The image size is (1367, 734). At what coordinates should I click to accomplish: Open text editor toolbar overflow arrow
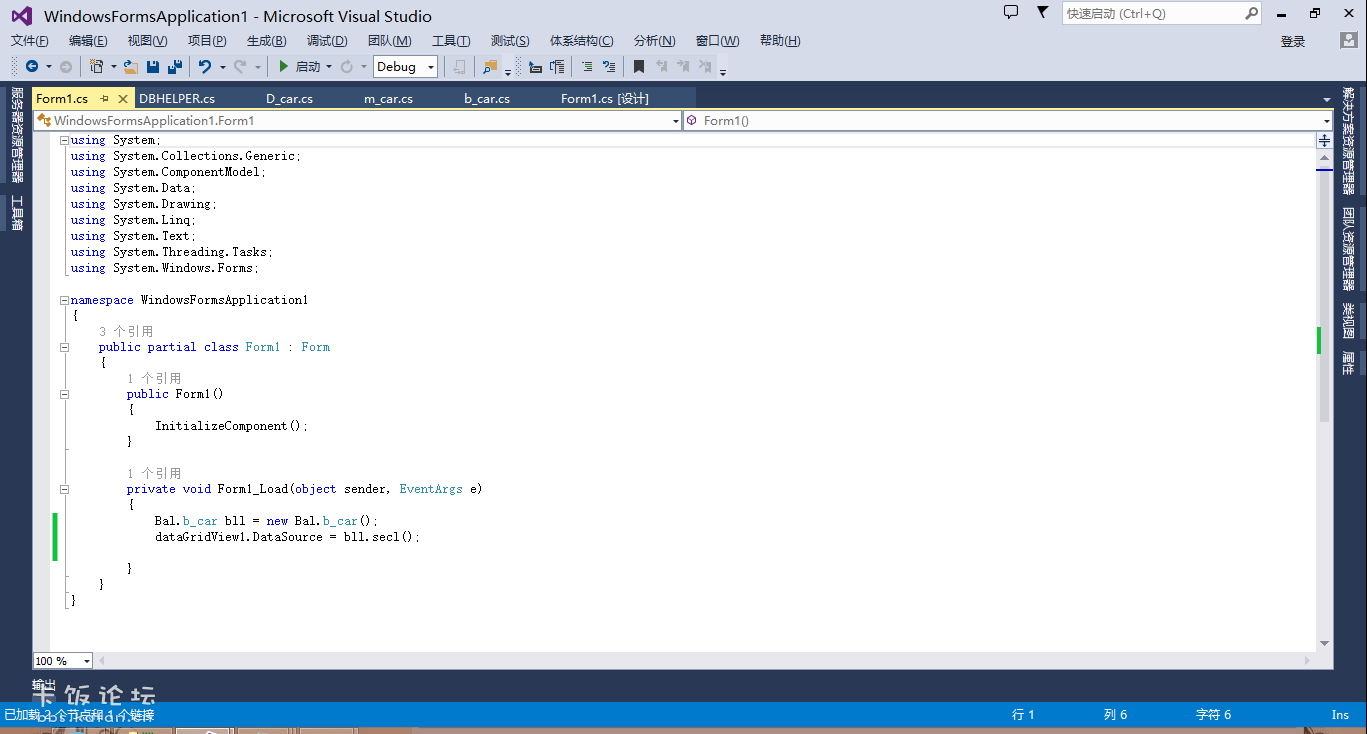[723, 71]
